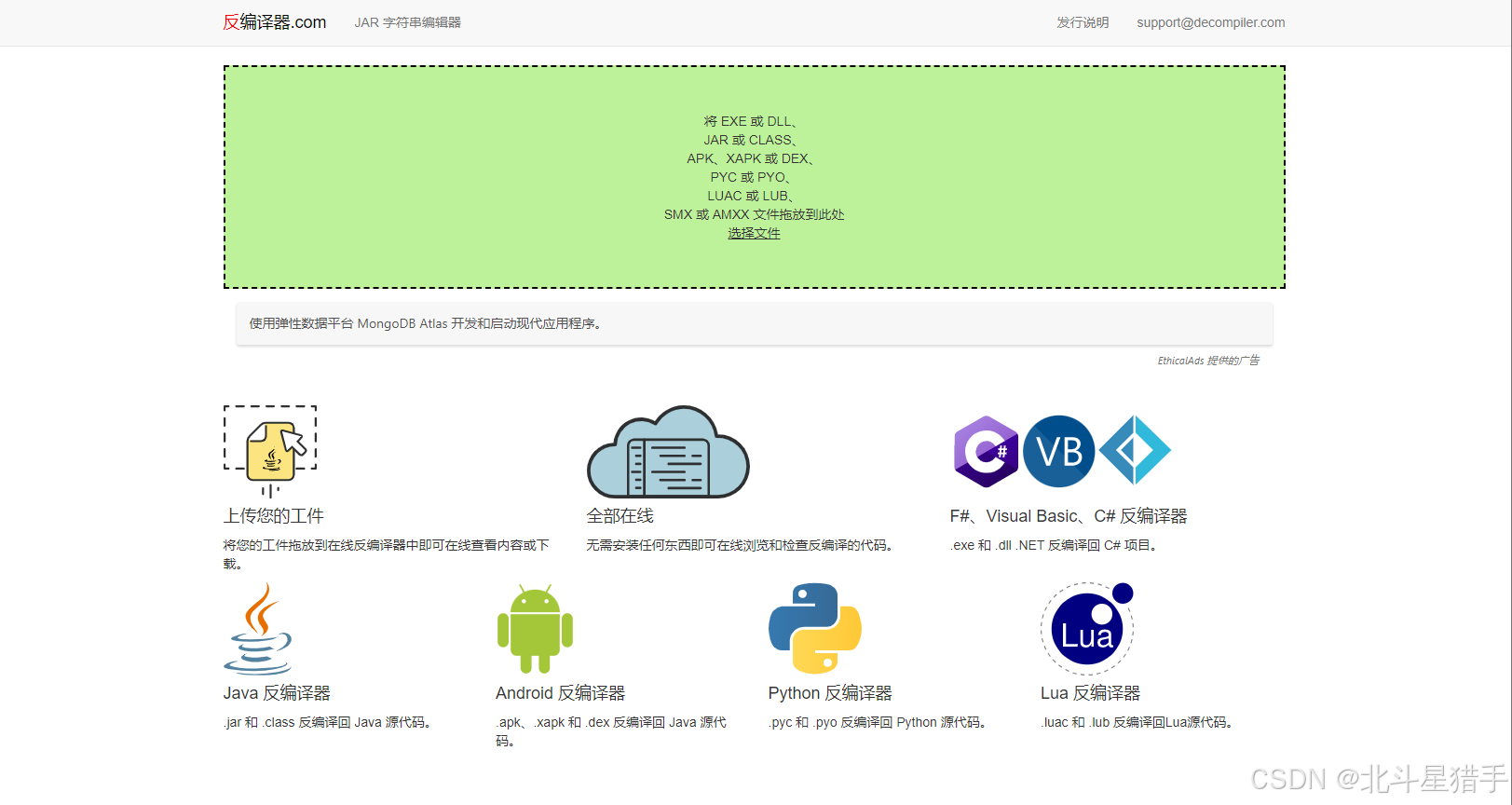Click the 将 EXE 或 DLL line in drop zone
The image size is (1512, 805).
click(x=751, y=121)
